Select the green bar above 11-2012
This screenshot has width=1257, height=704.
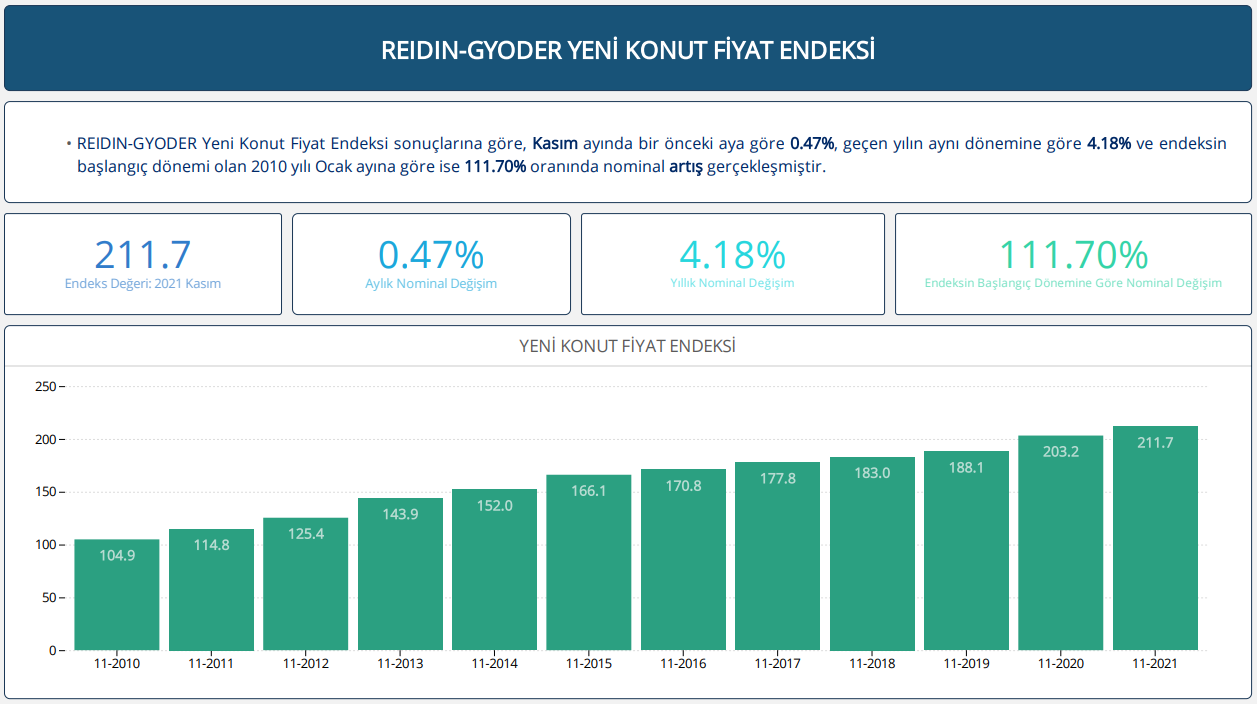coord(306,584)
